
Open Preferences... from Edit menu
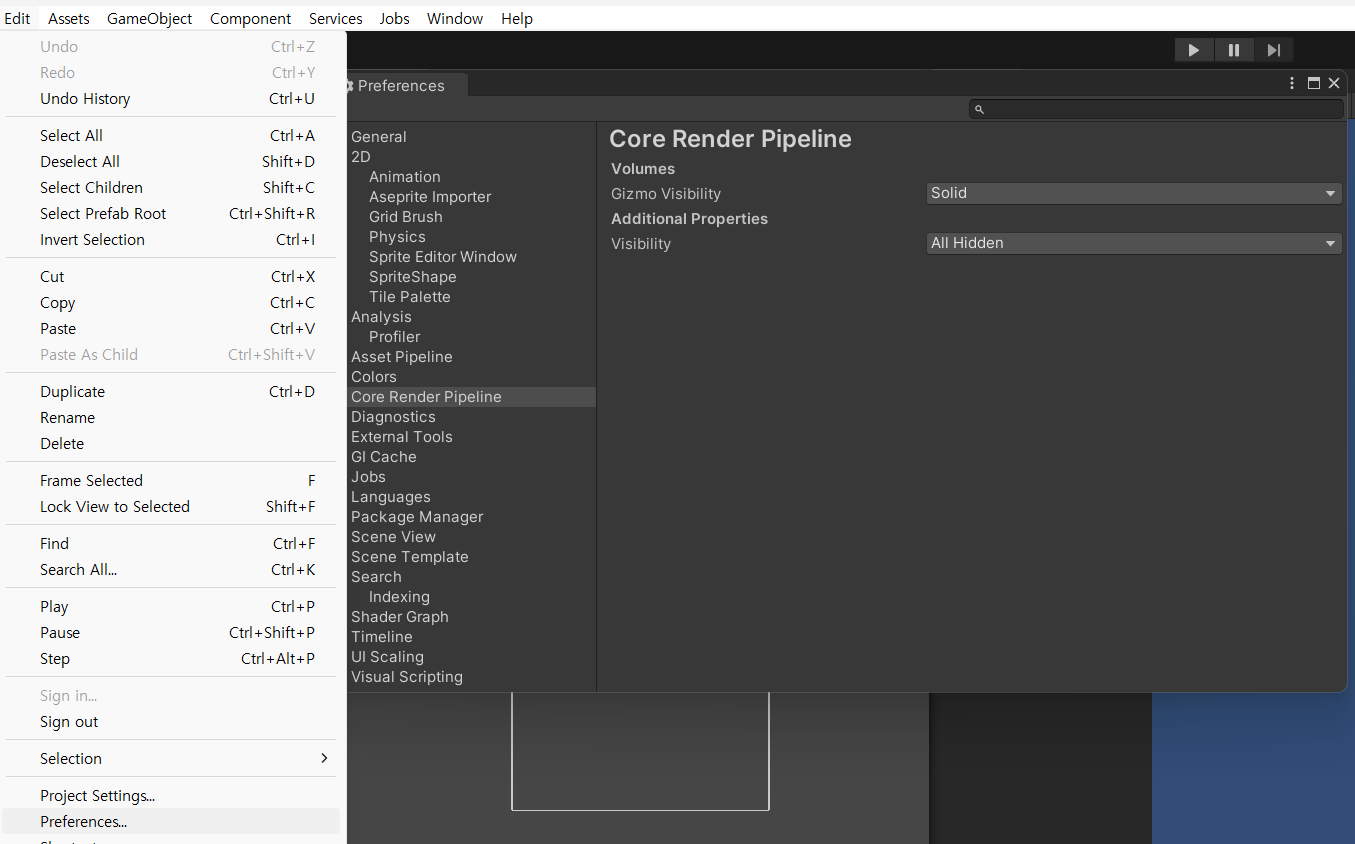coord(172,821)
